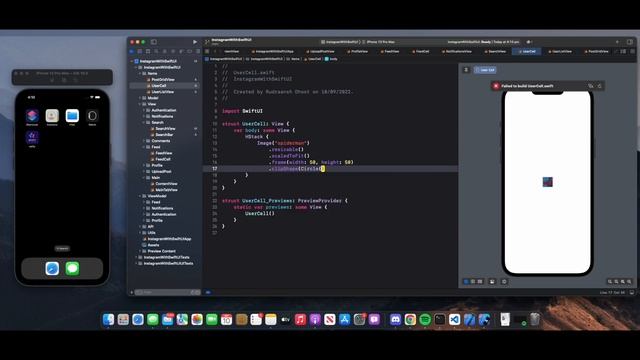Collapse the Home folder in navigator
Image resolution: width=640 pixels, height=360 pixels.
[x=140, y=73]
